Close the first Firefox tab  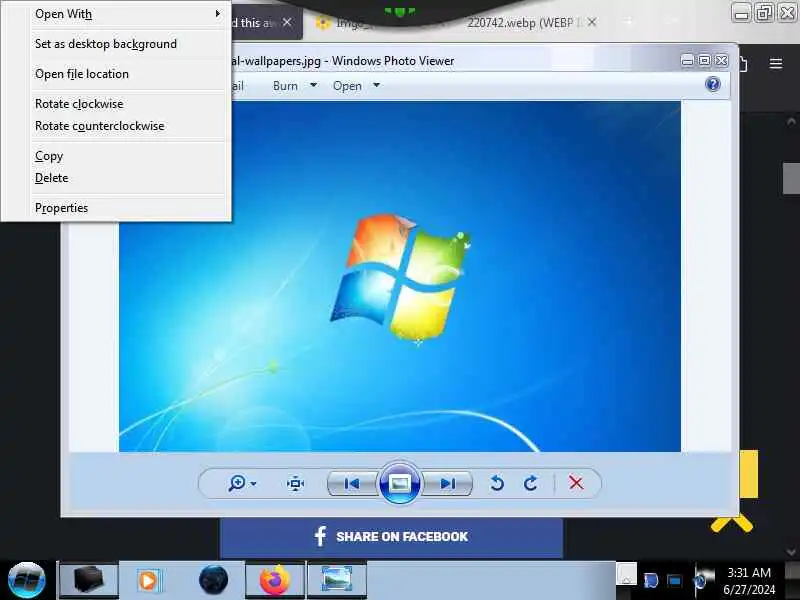287,22
